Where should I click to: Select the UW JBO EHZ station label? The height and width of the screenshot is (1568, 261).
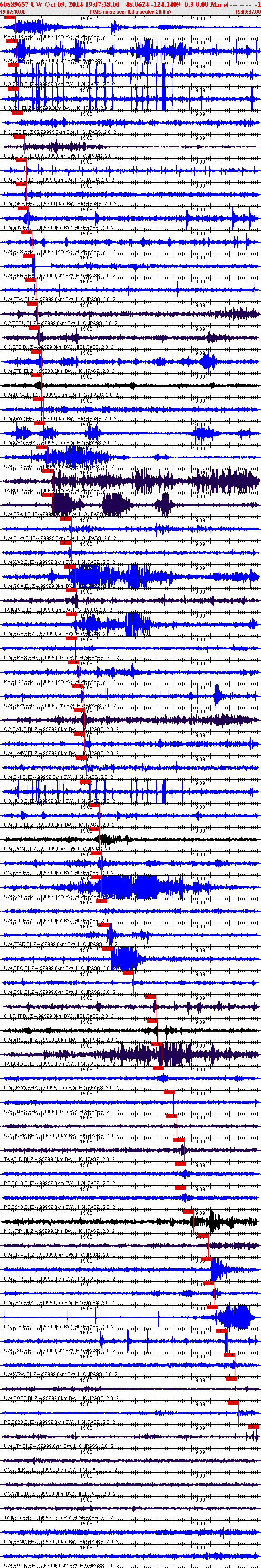[60, 1302]
